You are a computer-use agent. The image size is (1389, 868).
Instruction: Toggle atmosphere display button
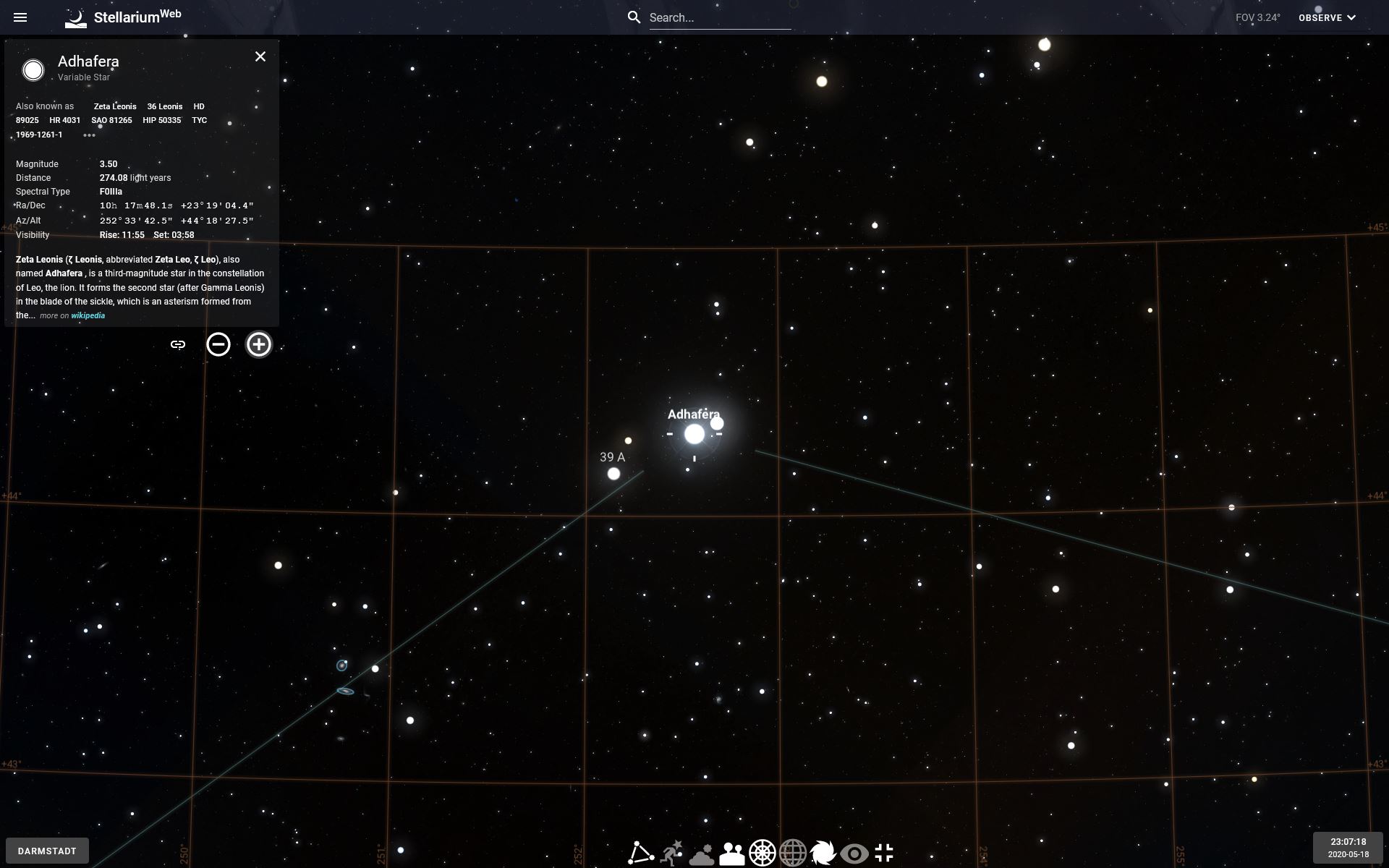click(702, 854)
